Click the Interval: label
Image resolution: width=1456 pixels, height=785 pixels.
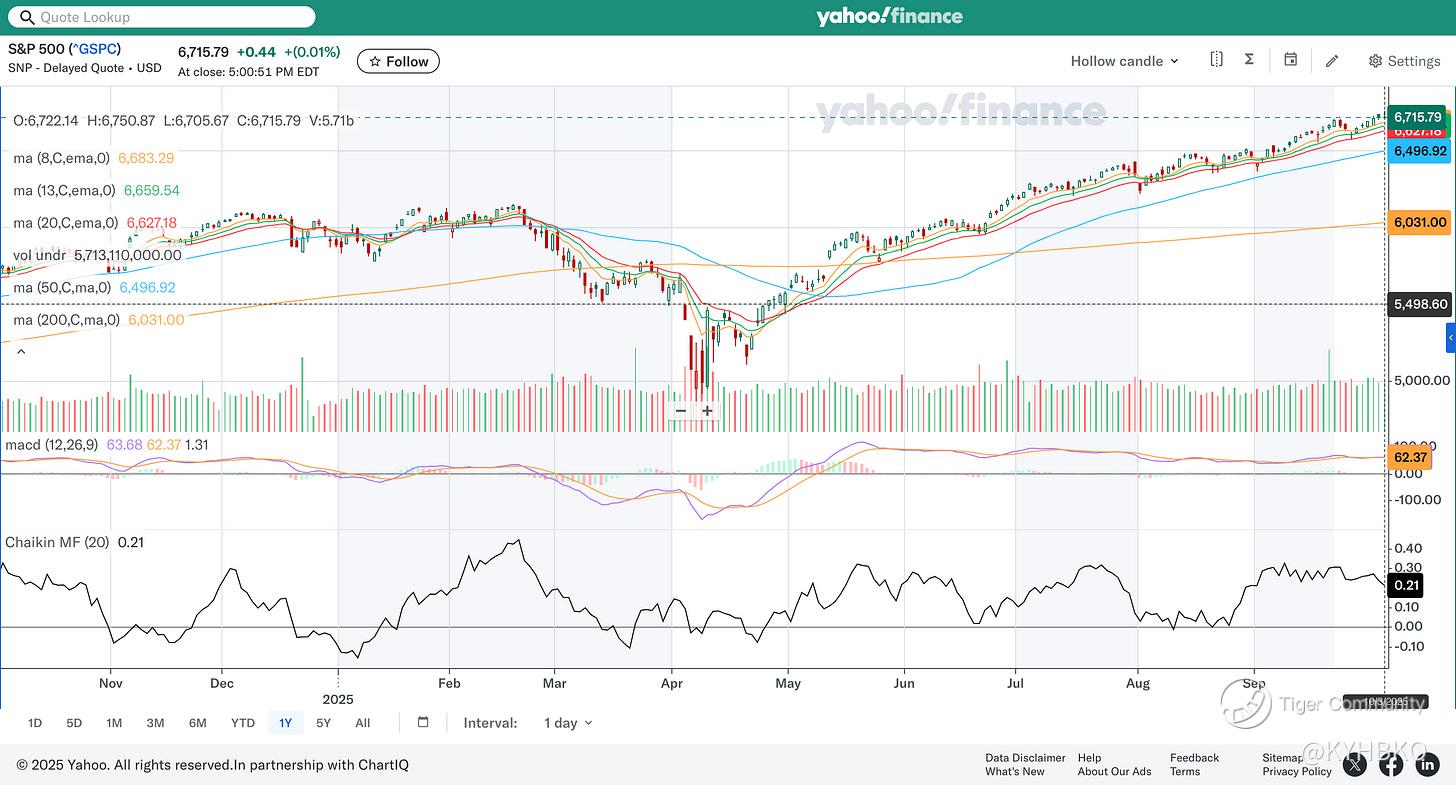tap(491, 722)
